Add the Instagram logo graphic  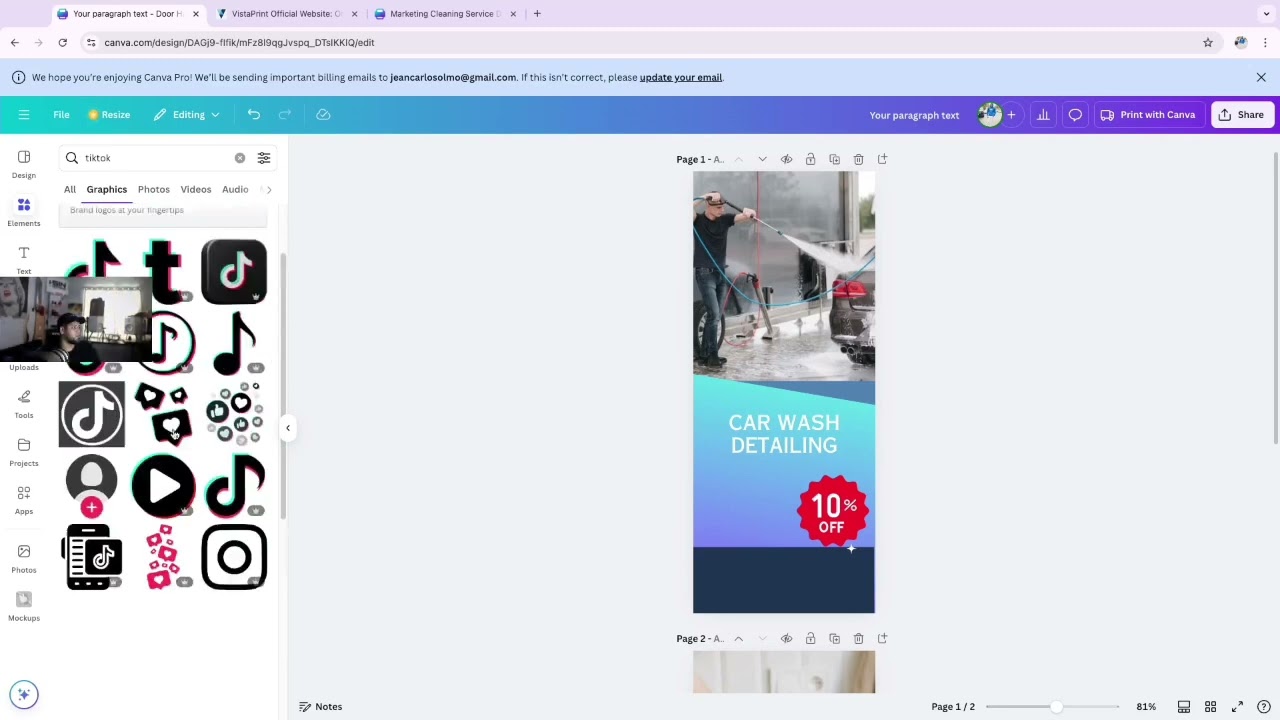234,557
